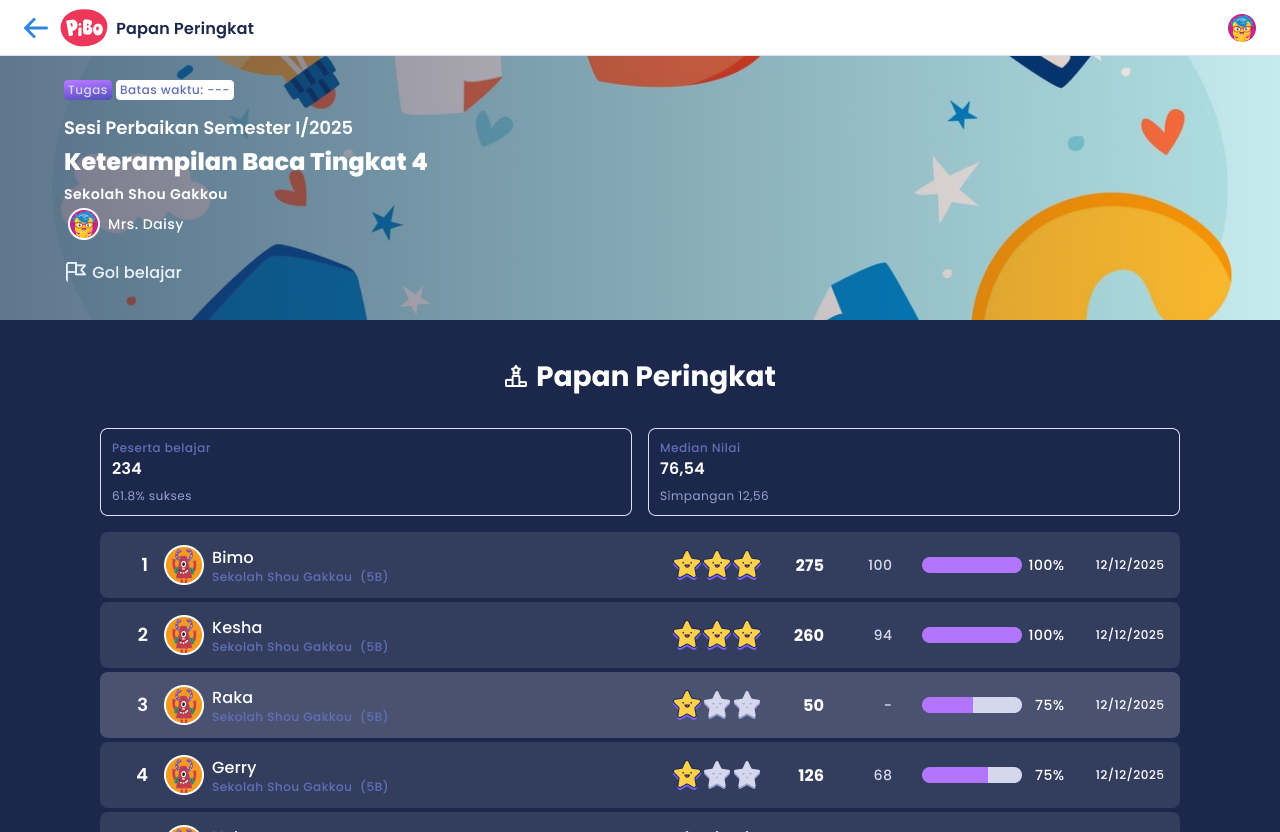The width and height of the screenshot is (1280, 832).
Task: Select the name Kesha in rank 2
Action: click(x=237, y=627)
